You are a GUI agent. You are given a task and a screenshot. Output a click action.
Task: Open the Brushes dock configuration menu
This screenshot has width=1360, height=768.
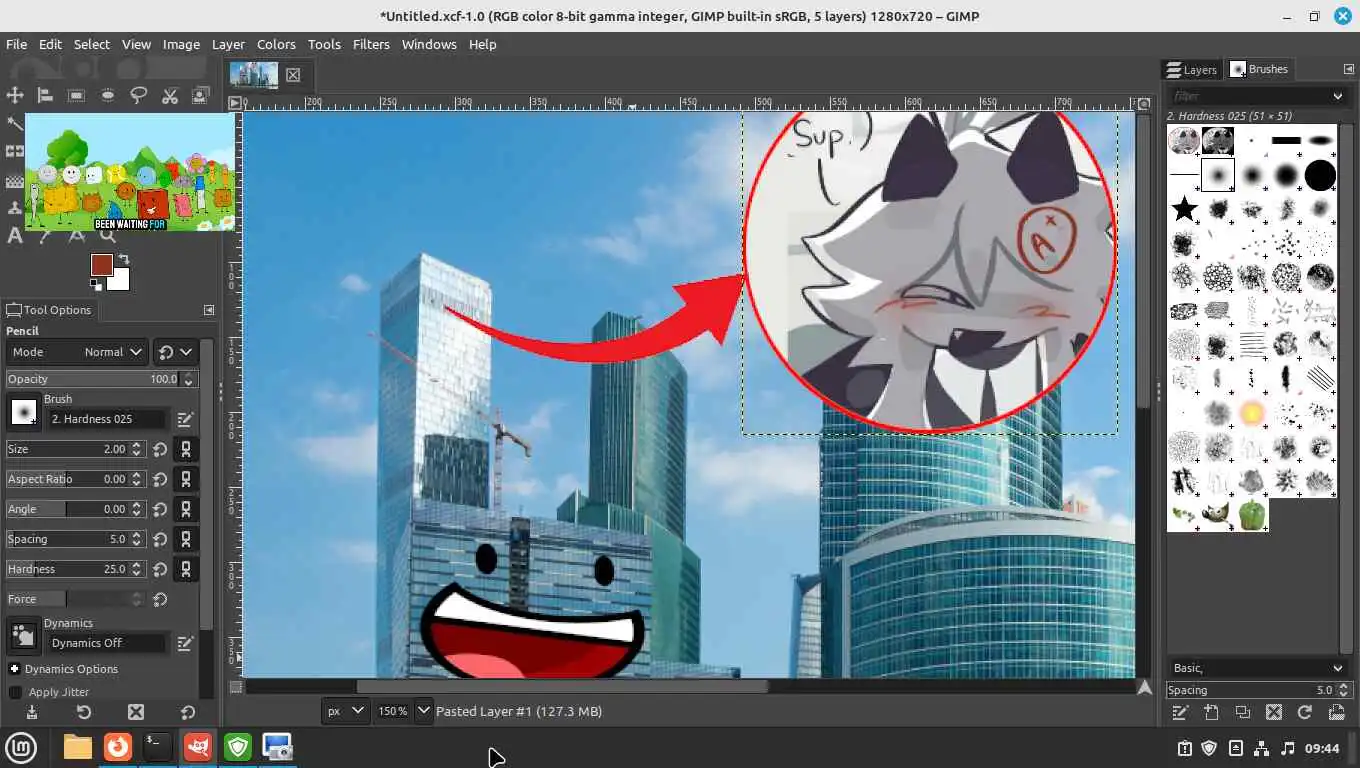(x=1348, y=69)
